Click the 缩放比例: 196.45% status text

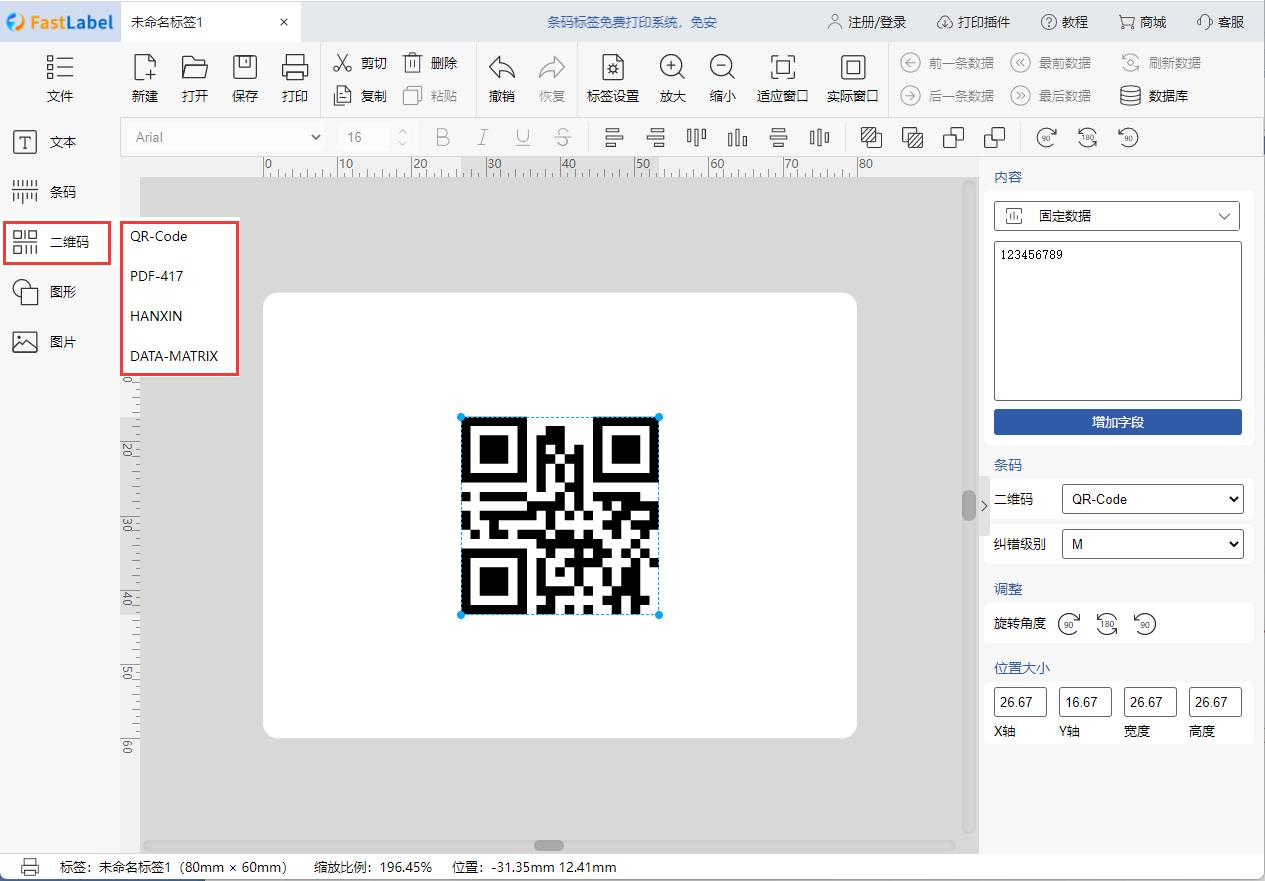(x=373, y=867)
